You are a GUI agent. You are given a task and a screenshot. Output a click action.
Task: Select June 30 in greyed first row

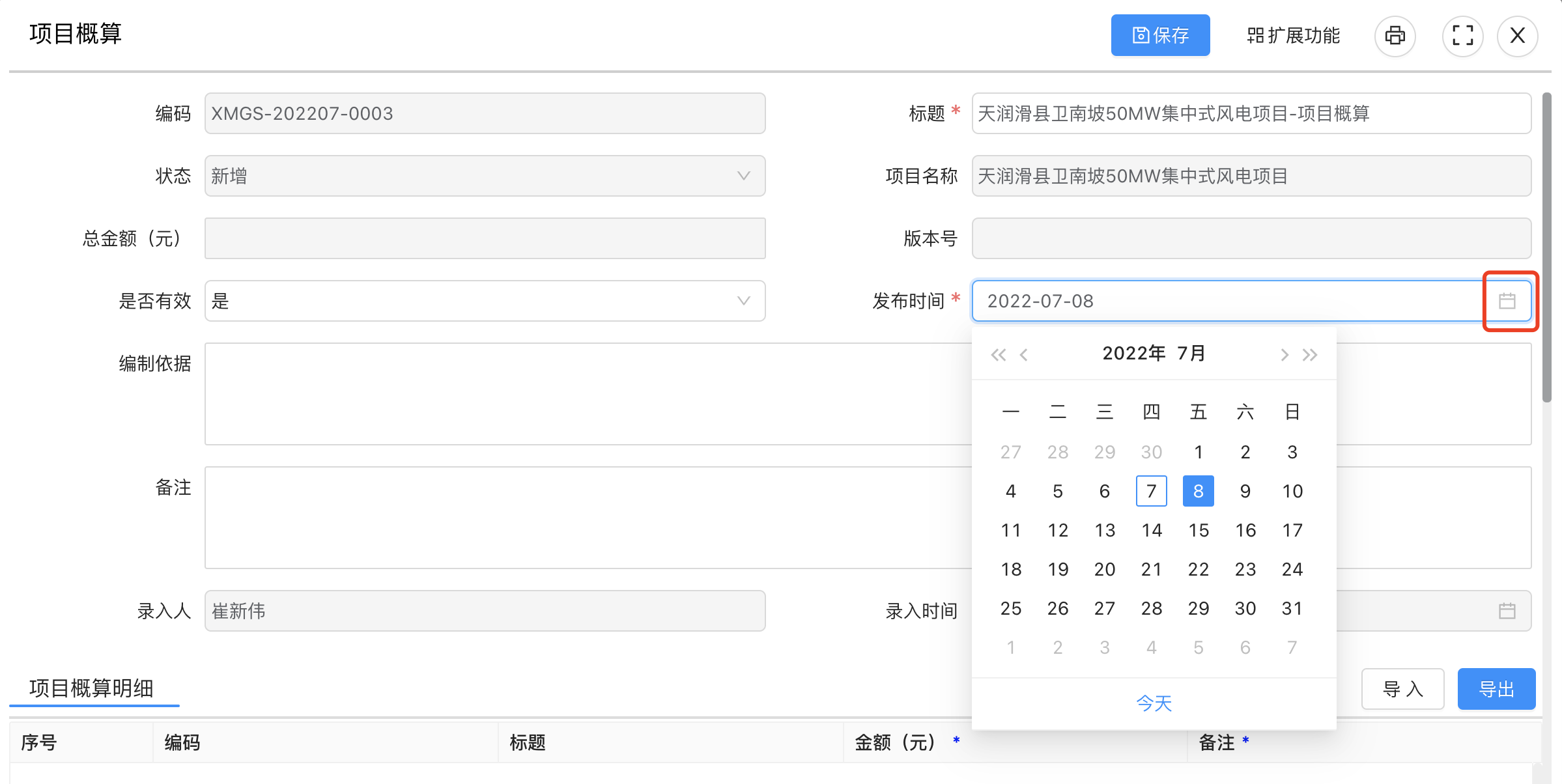(x=1151, y=452)
